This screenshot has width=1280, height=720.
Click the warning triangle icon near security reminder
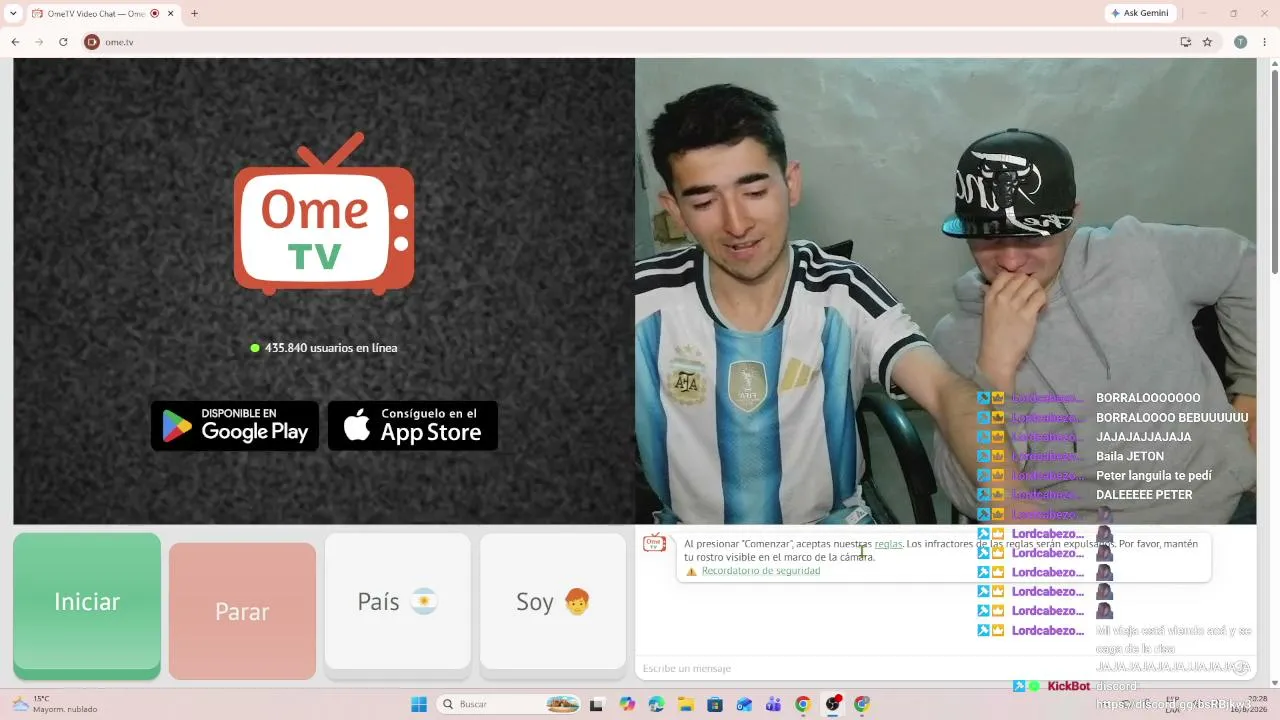[x=691, y=572]
